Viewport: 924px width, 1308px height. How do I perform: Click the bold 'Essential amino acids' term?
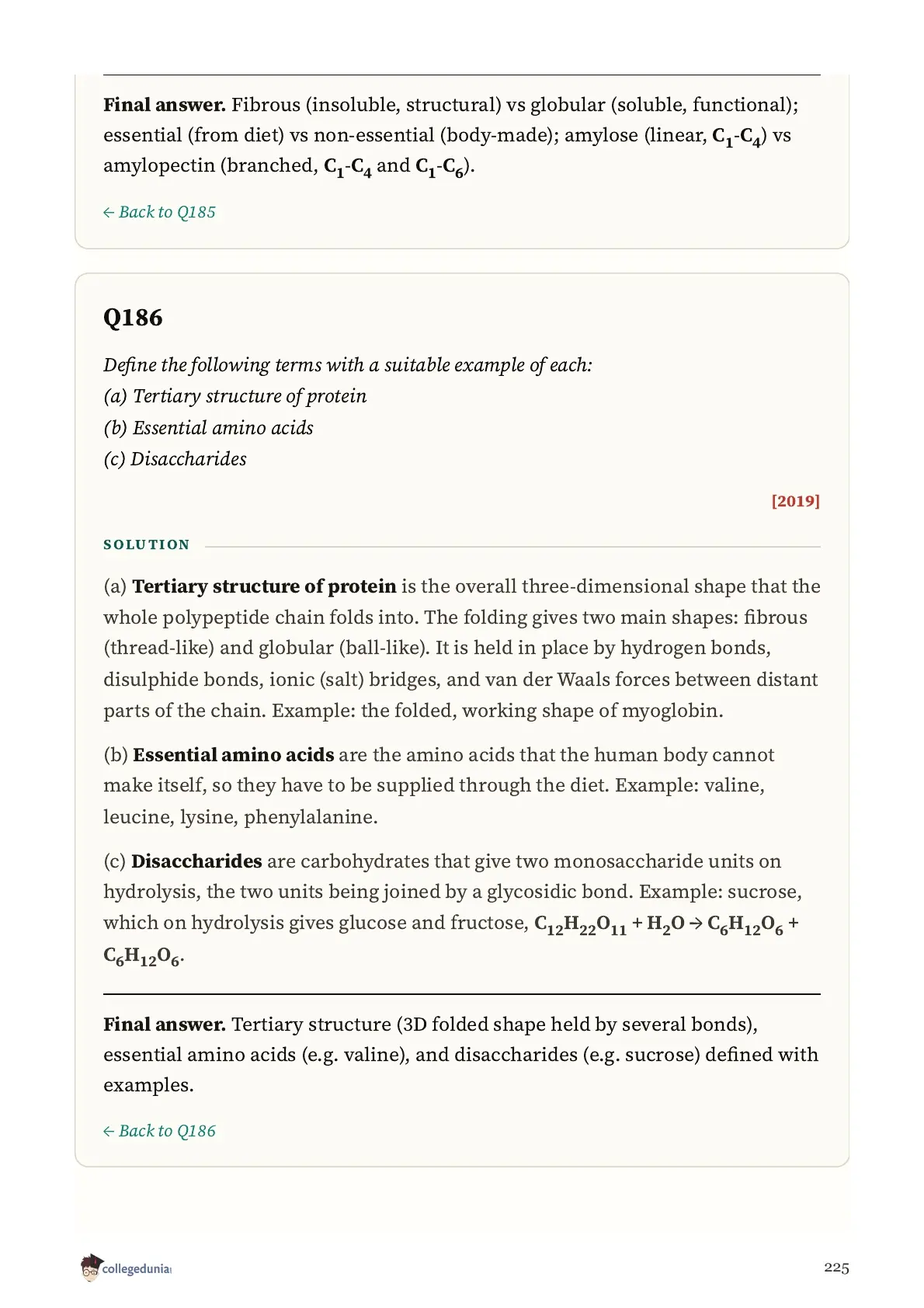click(234, 755)
